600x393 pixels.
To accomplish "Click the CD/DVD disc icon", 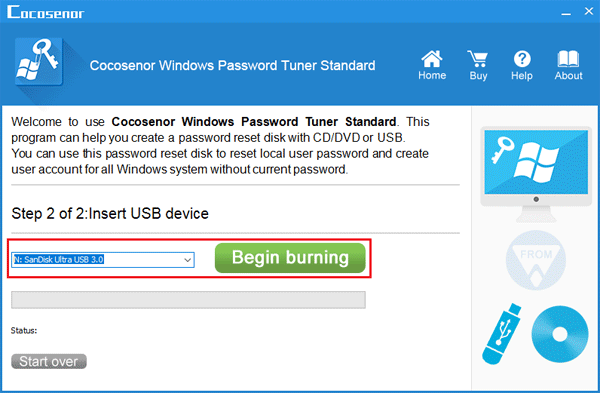I will pyautogui.click(x=560, y=334).
